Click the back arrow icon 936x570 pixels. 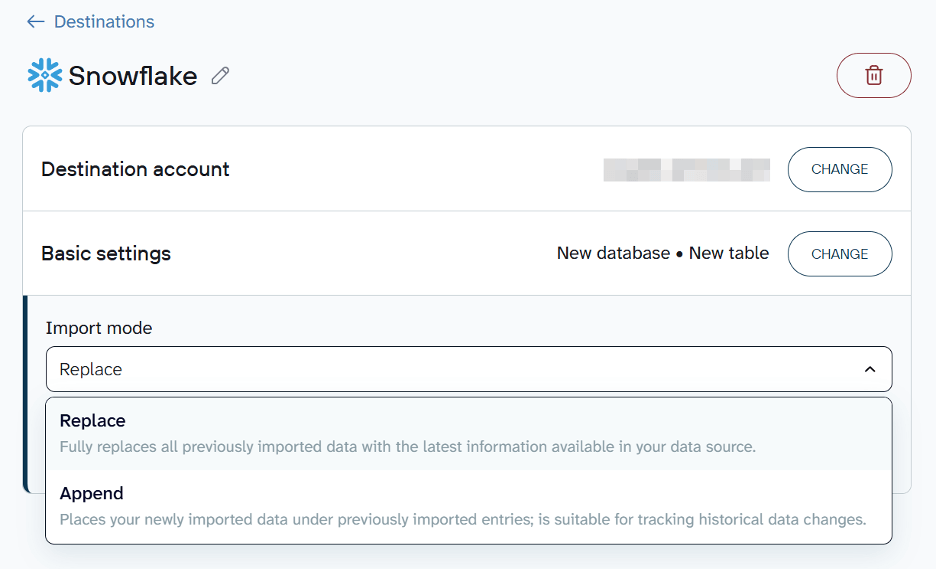tap(36, 21)
